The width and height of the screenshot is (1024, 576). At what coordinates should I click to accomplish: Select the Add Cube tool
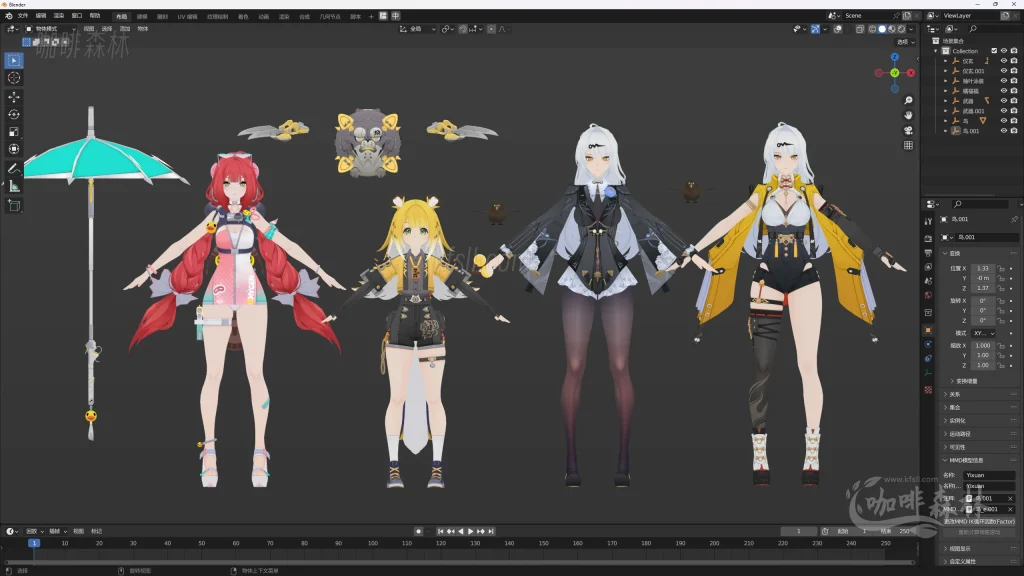[14, 206]
